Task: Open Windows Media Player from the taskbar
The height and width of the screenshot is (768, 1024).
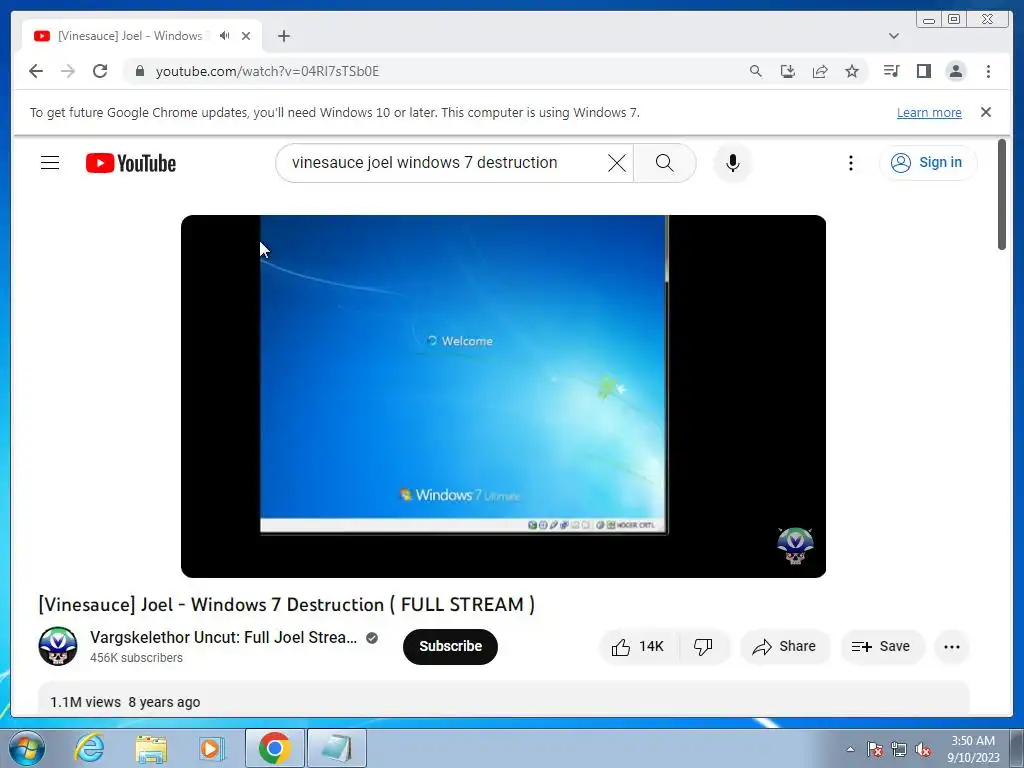Action: click(212, 748)
